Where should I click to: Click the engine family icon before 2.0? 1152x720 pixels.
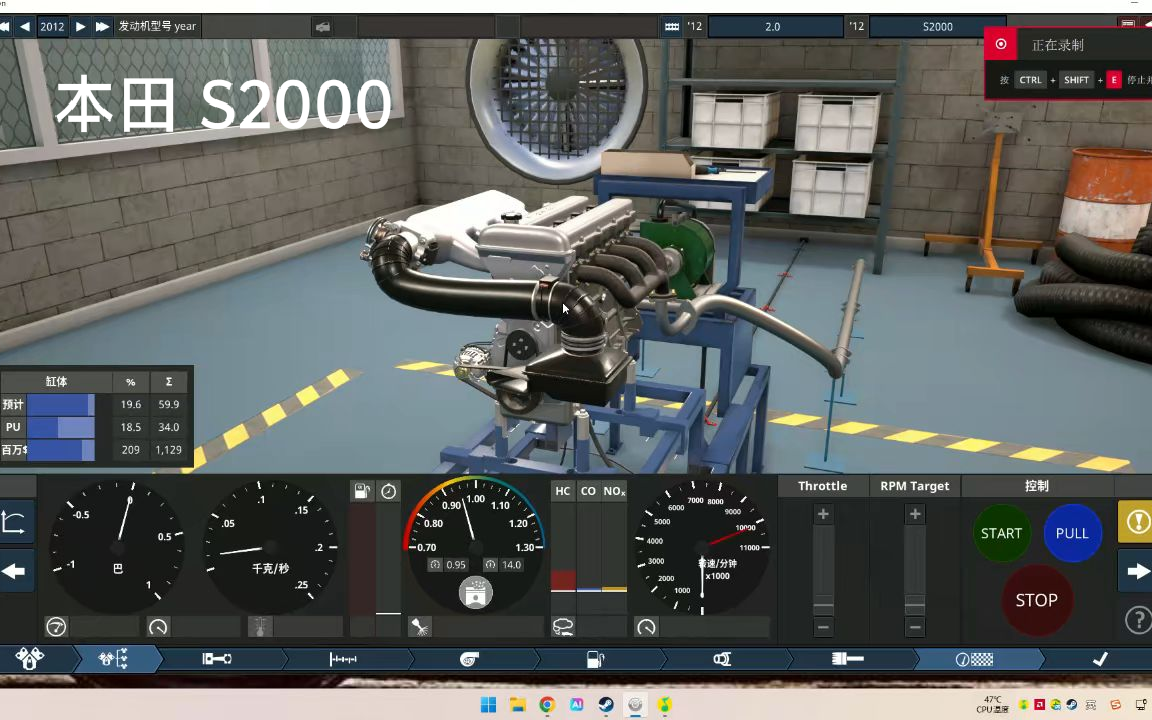(x=672, y=26)
